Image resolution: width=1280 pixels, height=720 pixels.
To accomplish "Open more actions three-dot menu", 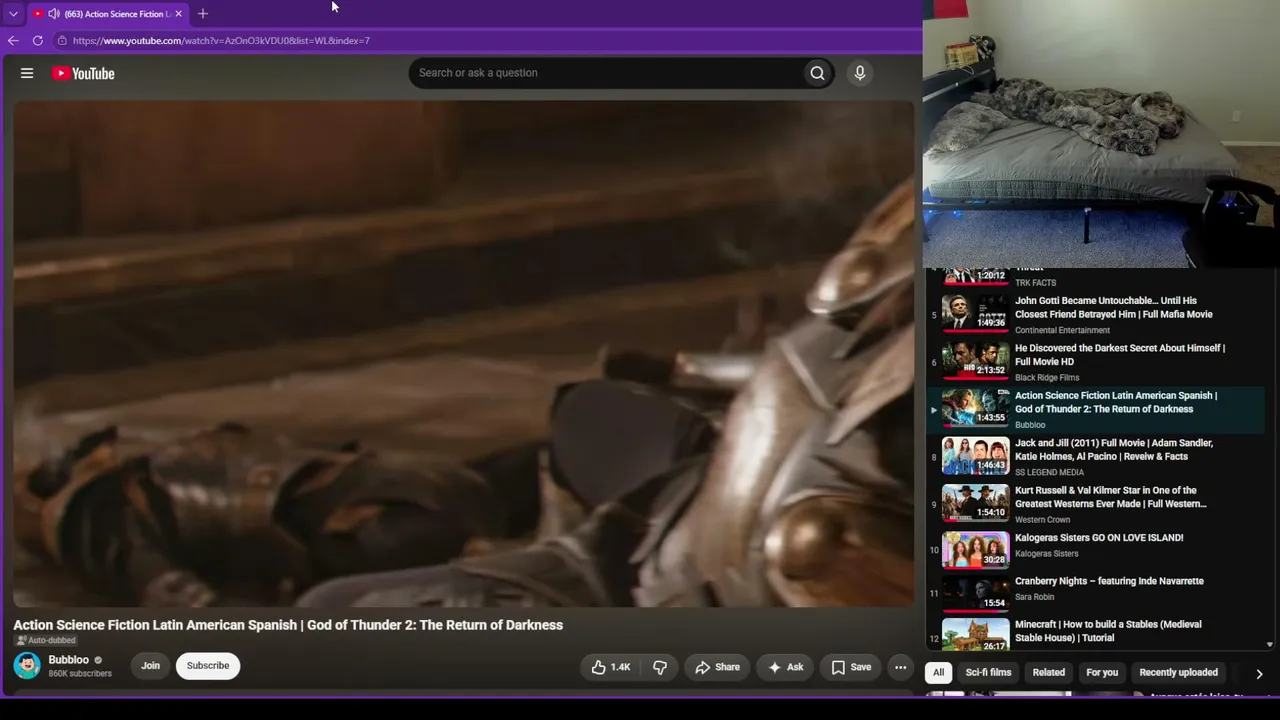I will click(x=900, y=667).
